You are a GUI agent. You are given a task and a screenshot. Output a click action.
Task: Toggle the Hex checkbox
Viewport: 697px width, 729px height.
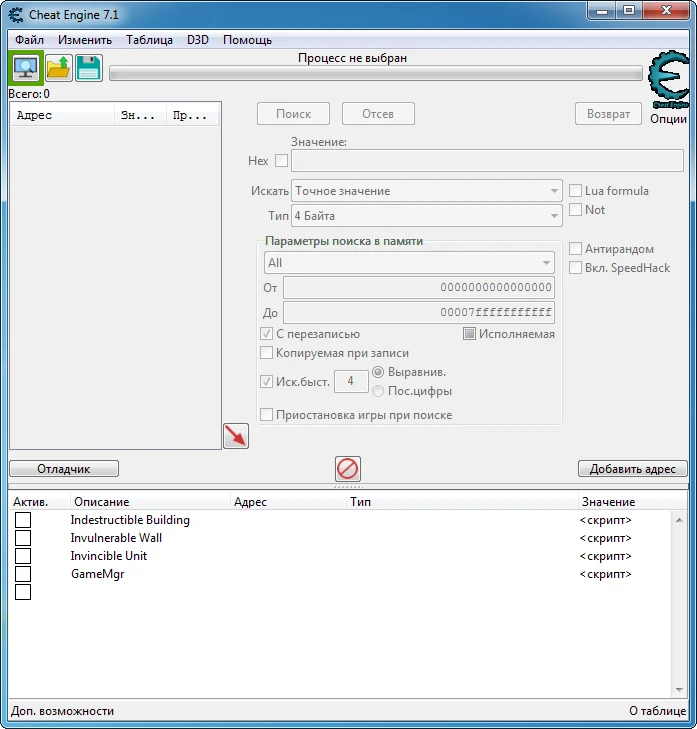tap(281, 161)
